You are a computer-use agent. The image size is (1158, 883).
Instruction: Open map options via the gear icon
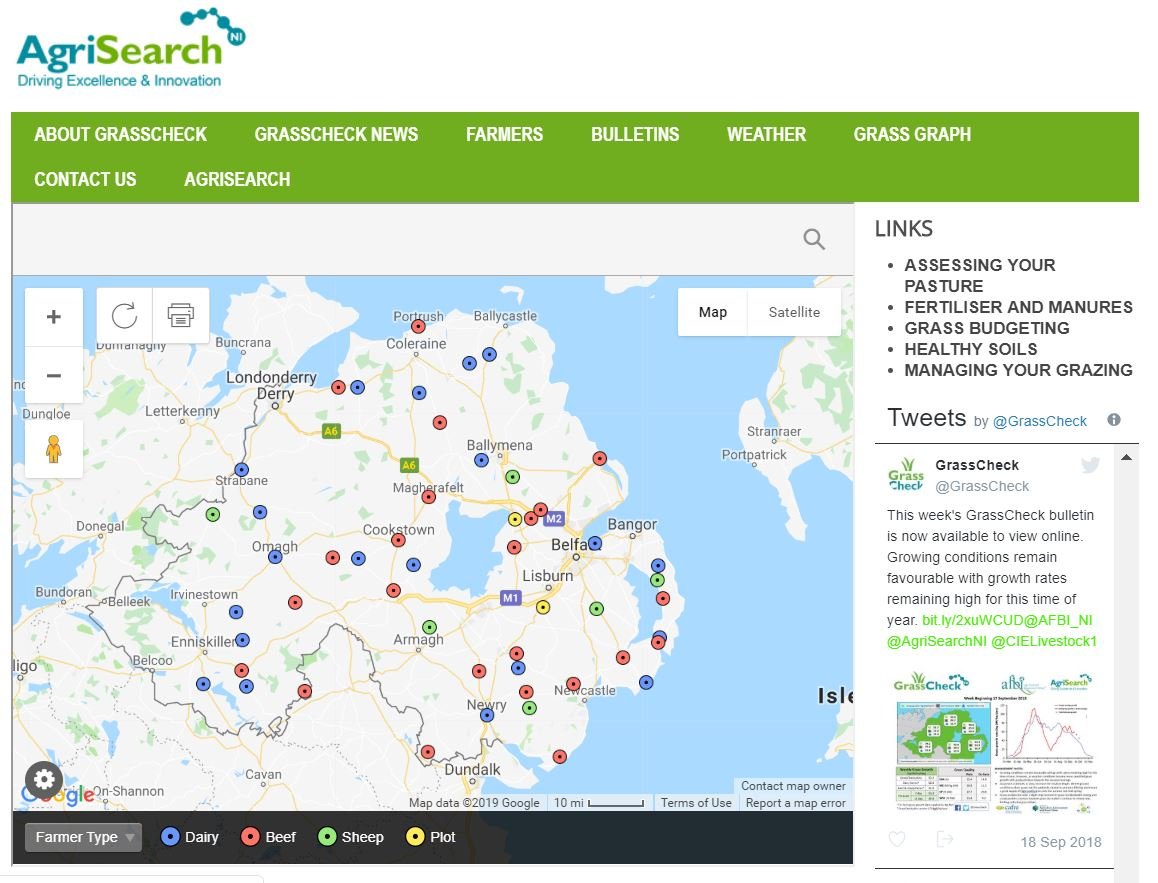44,780
